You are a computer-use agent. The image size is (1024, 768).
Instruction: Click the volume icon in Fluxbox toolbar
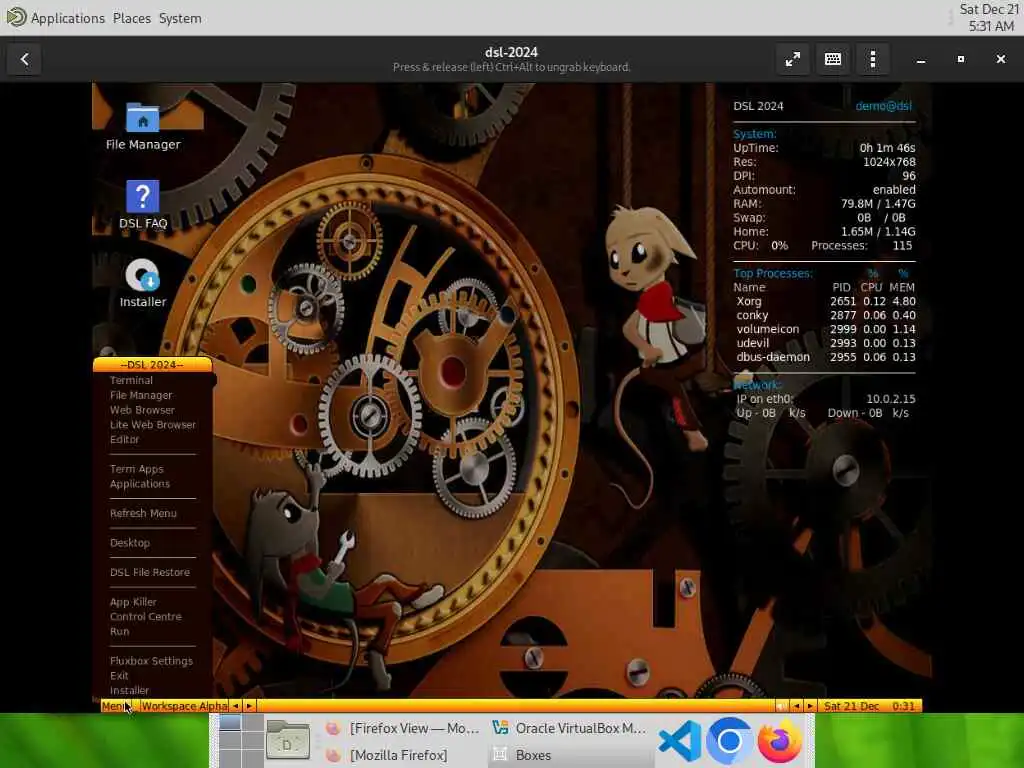(x=781, y=706)
